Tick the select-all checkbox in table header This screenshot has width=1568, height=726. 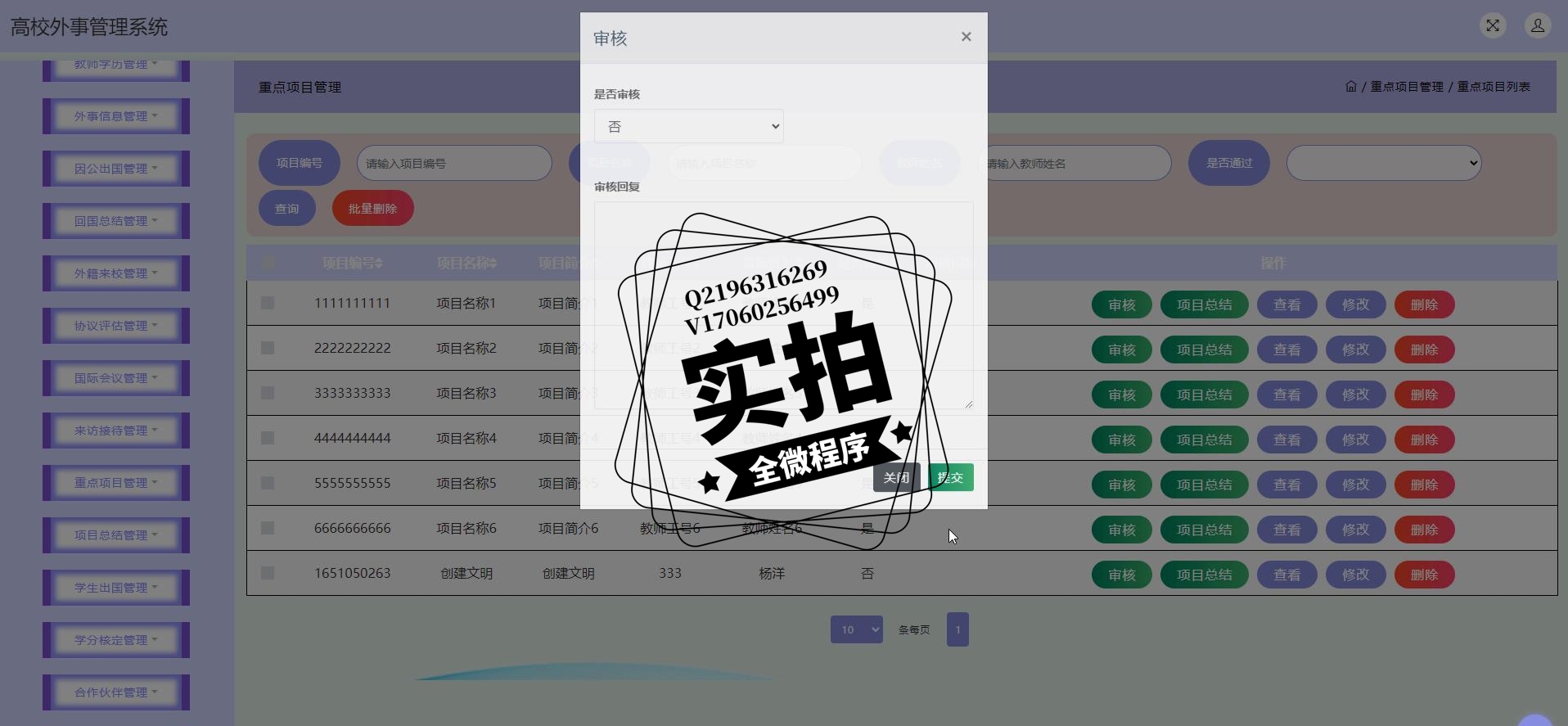pyautogui.click(x=268, y=263)
